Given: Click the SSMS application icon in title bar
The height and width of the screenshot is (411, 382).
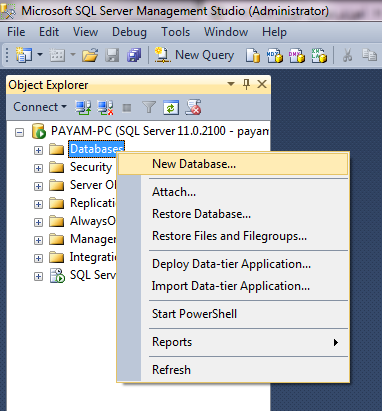Looking at the screenshot, I should coord(8,11).
